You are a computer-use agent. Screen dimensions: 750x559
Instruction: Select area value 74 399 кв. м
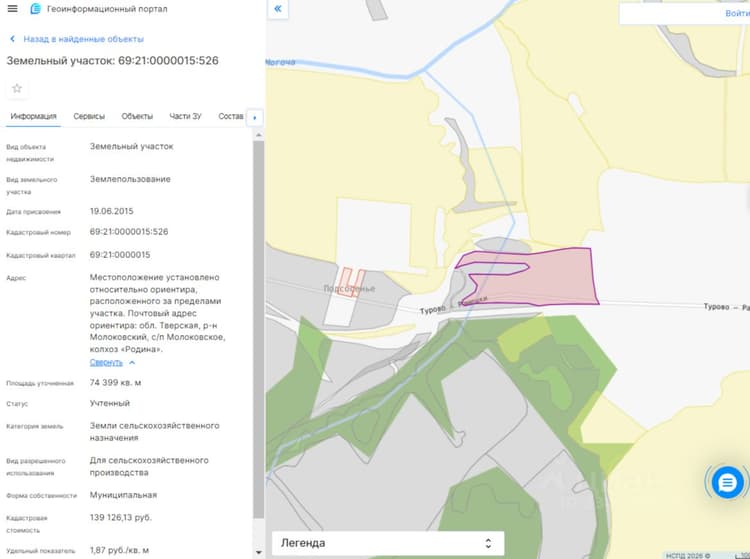tap(115, 383)
